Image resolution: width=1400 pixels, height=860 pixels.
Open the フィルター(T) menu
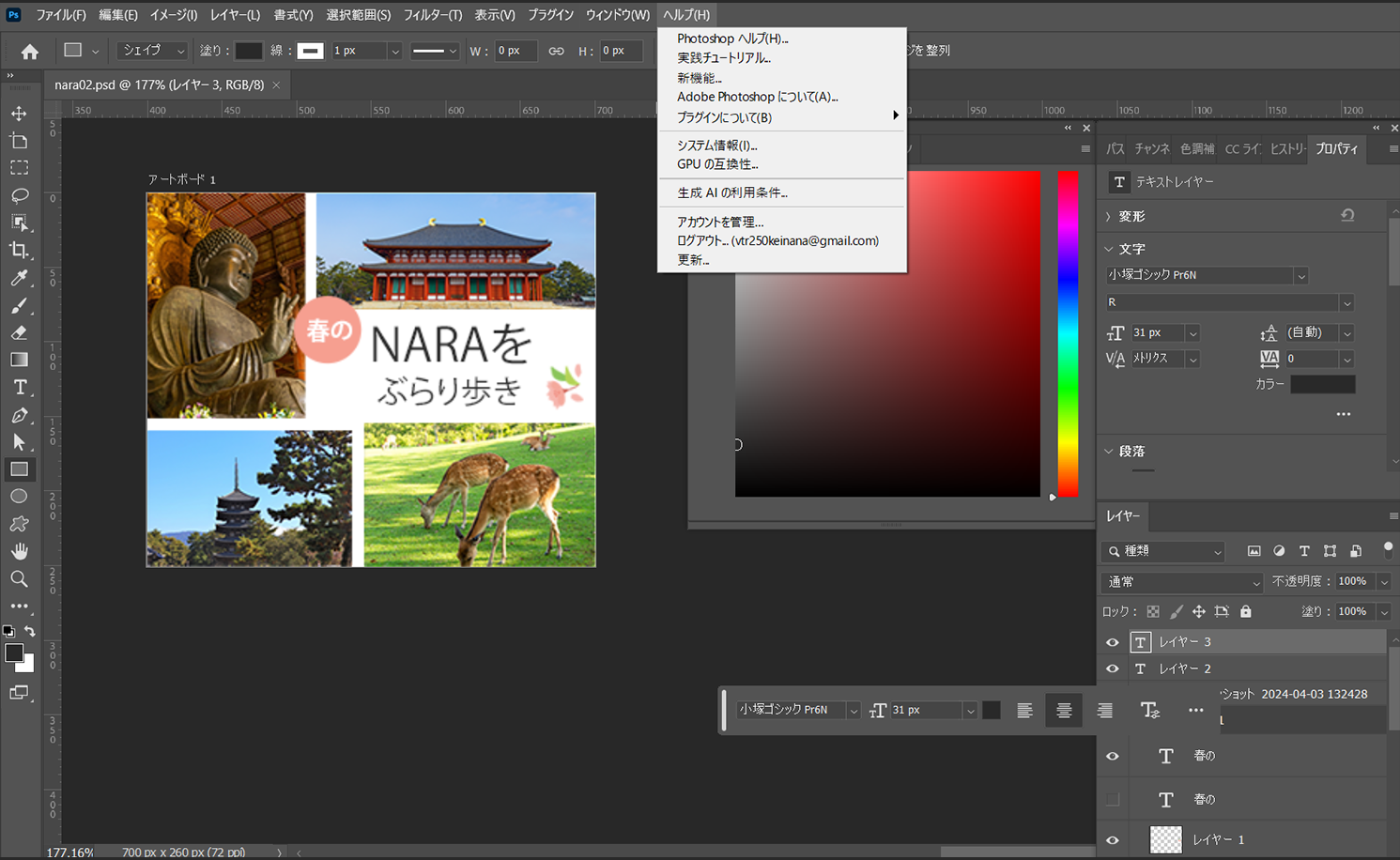[x=432, y=15]
